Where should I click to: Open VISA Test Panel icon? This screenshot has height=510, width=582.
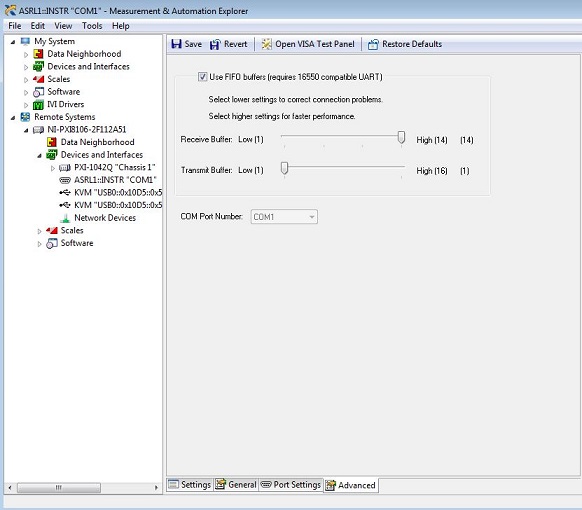(267, 44)
